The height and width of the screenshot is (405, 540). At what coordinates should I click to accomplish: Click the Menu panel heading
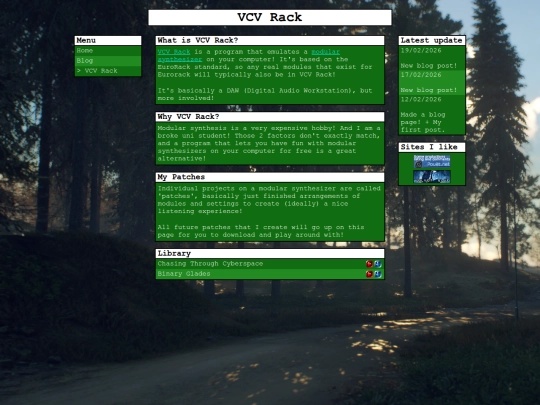(108, 40)
